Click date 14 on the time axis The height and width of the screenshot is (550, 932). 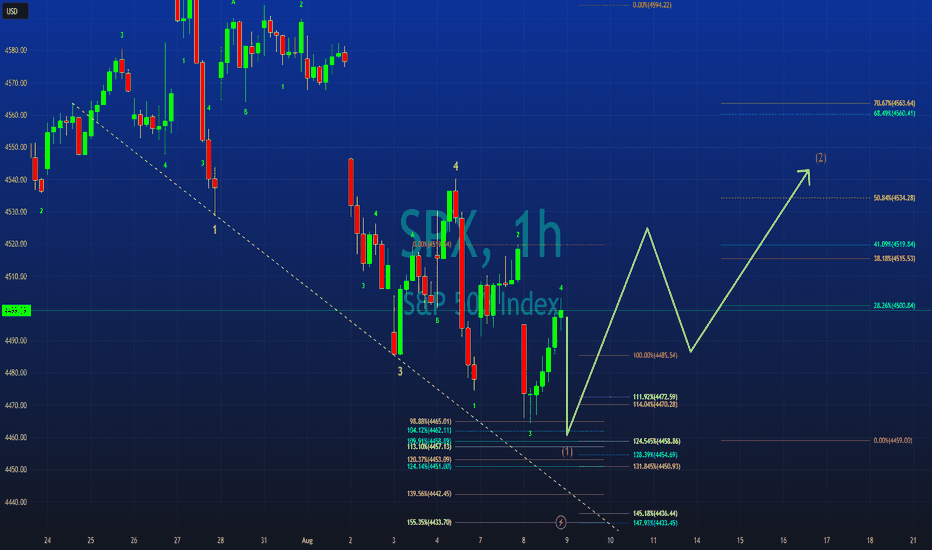click(697, 540)
